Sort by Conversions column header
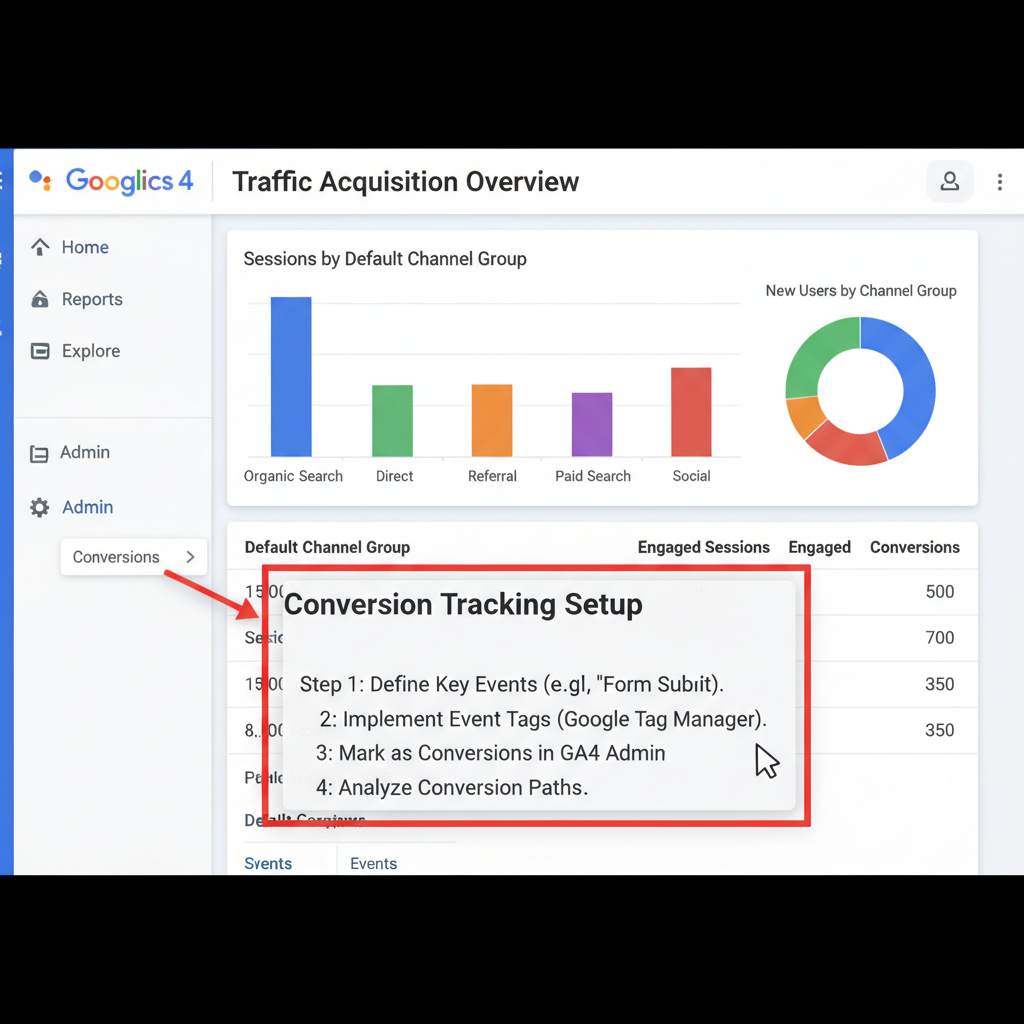The width and height of the screenshot is (1024, 1024). coord(914,547)
